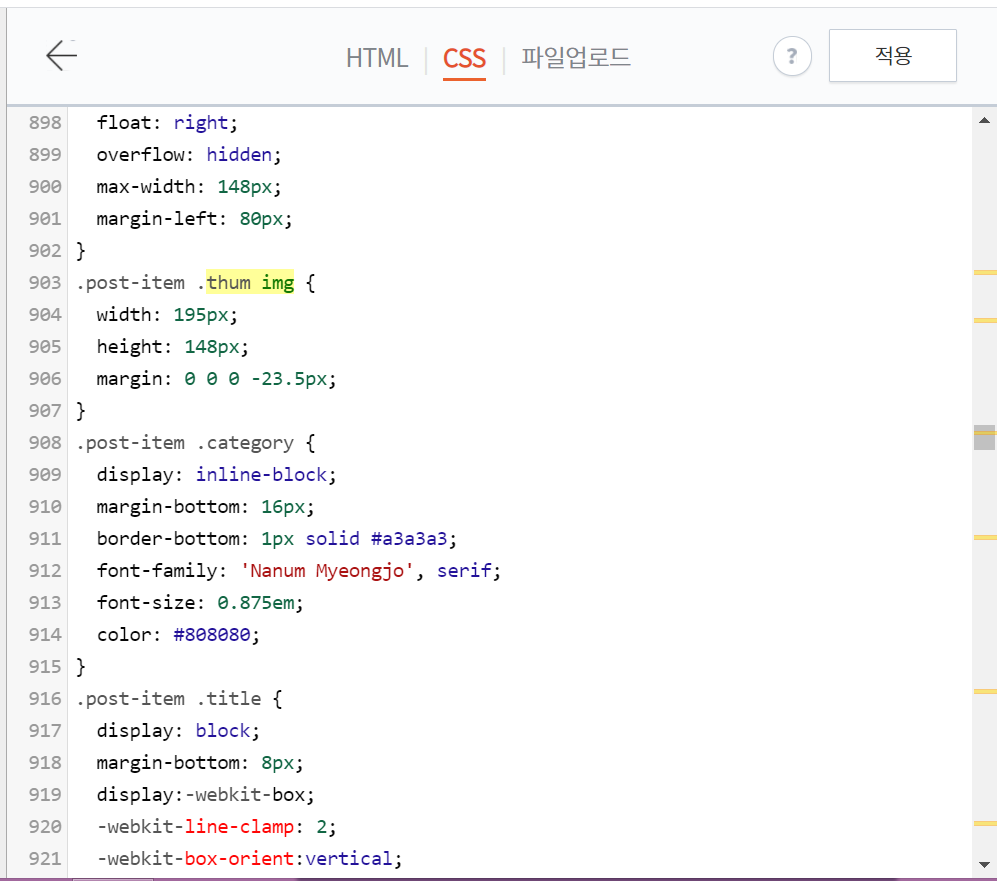Switch to the HTML tab
This screenshot has width=997, height=881.
pyautogui.click(x=377, y=58)
